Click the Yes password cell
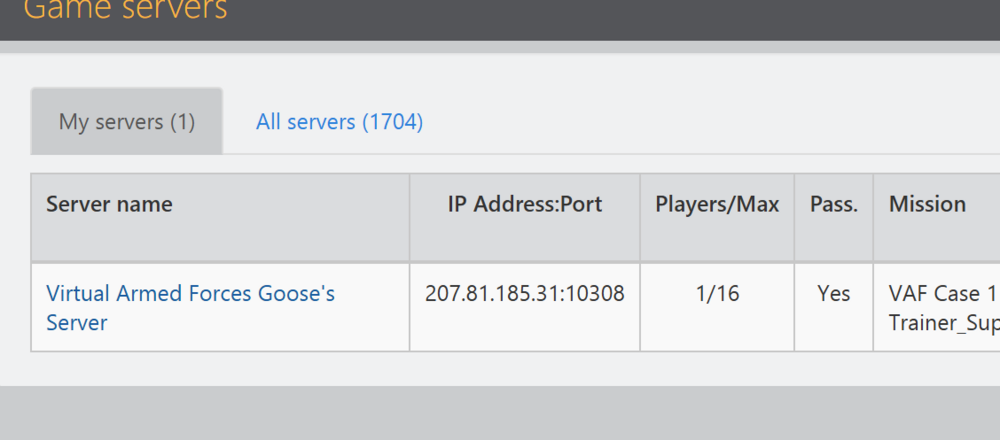Screen dimensions: 1000x440 click(833, 294)
